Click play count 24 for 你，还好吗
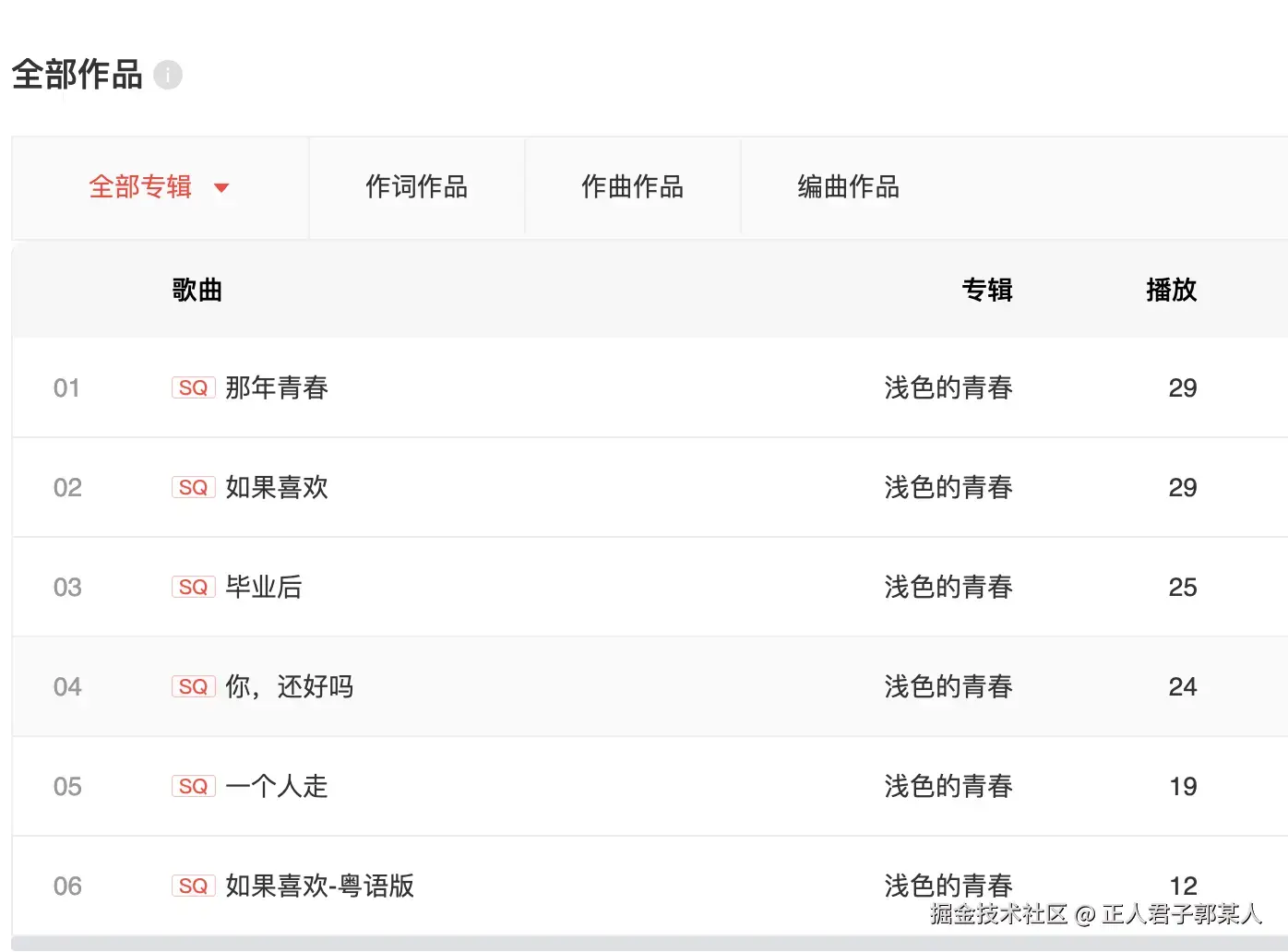 [x=1183, y=686]
